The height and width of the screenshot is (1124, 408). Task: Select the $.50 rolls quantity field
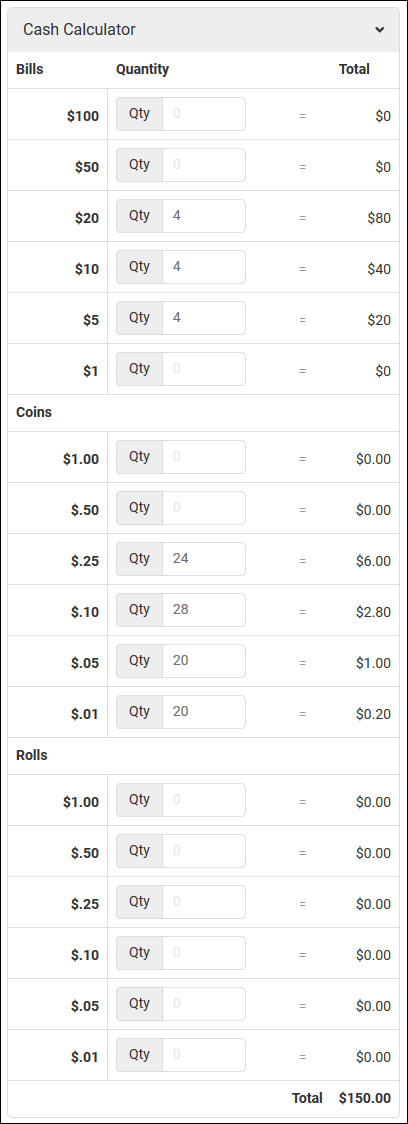[x=204, y=850]
